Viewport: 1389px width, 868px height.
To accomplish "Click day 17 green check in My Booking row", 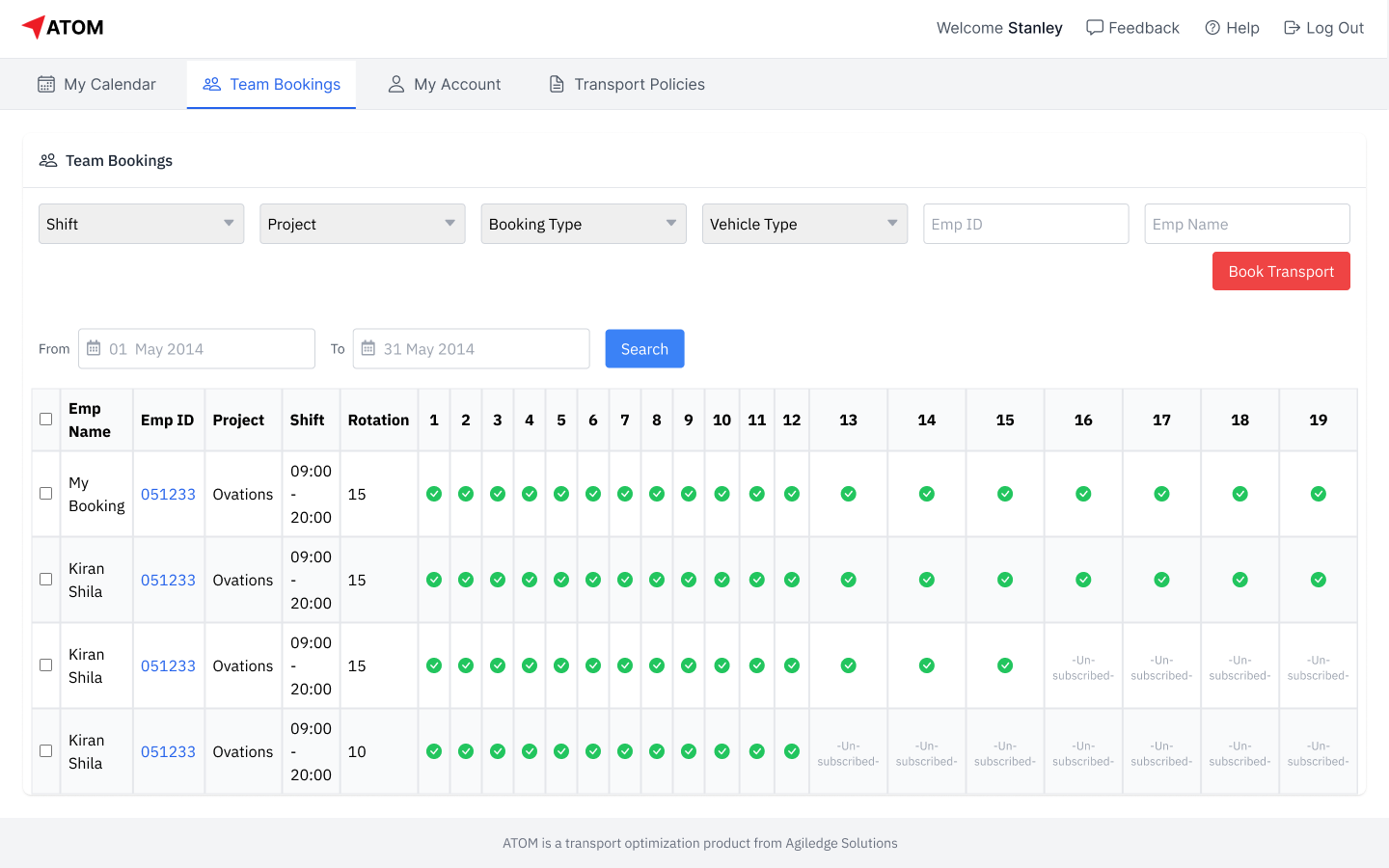I will coord(1162,494).
